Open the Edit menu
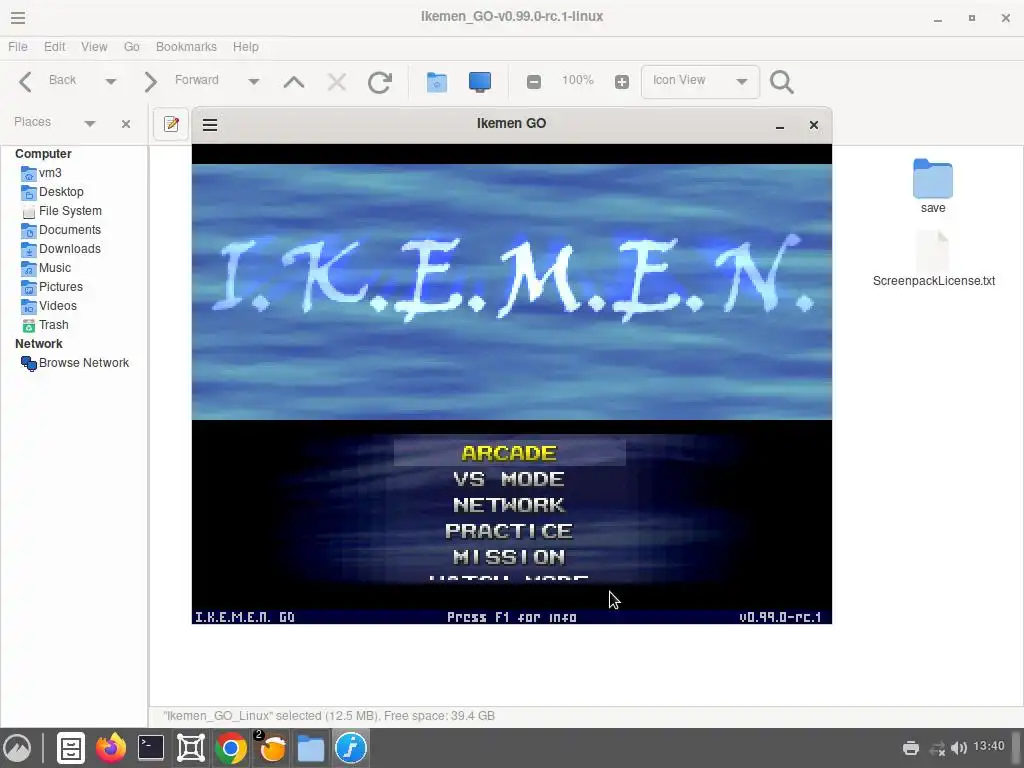1024x768 pixels. pos(54,47)
